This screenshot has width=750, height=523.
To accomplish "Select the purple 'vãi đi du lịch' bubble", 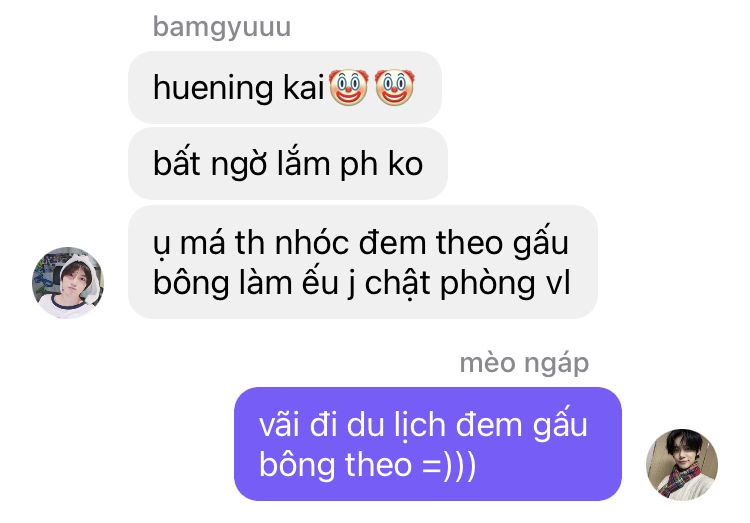I will pos(428,444).
